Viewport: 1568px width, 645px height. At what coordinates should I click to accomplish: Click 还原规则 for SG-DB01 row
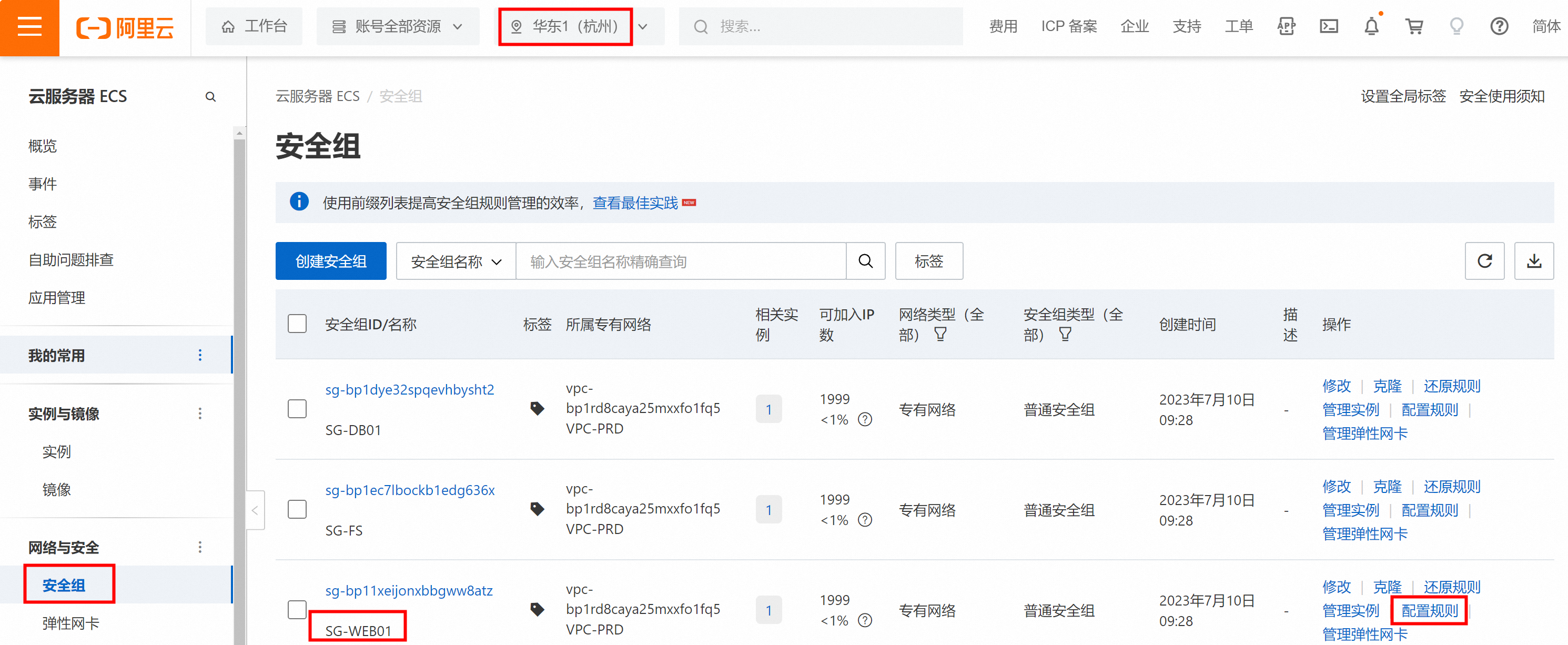(x=1452, y=386)
